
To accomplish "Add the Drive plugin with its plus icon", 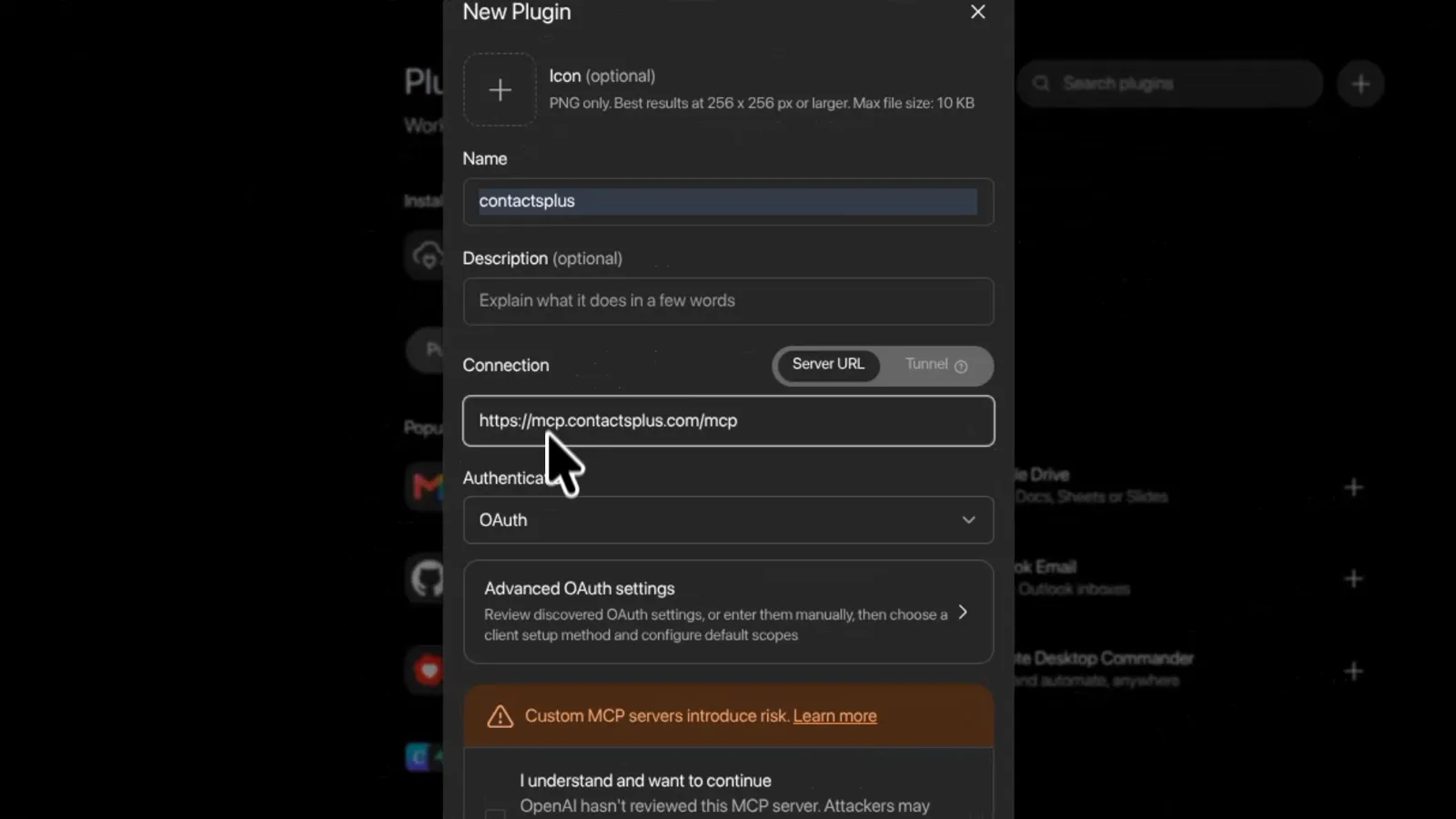I will click(x=1353, y=488).
